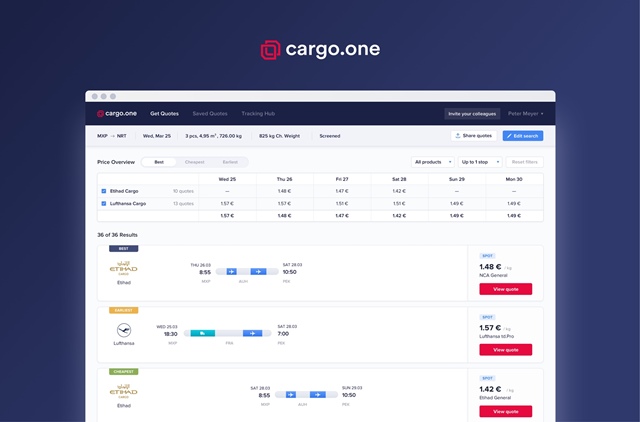Click the large cargo.one logo above the window

(320, 49)
